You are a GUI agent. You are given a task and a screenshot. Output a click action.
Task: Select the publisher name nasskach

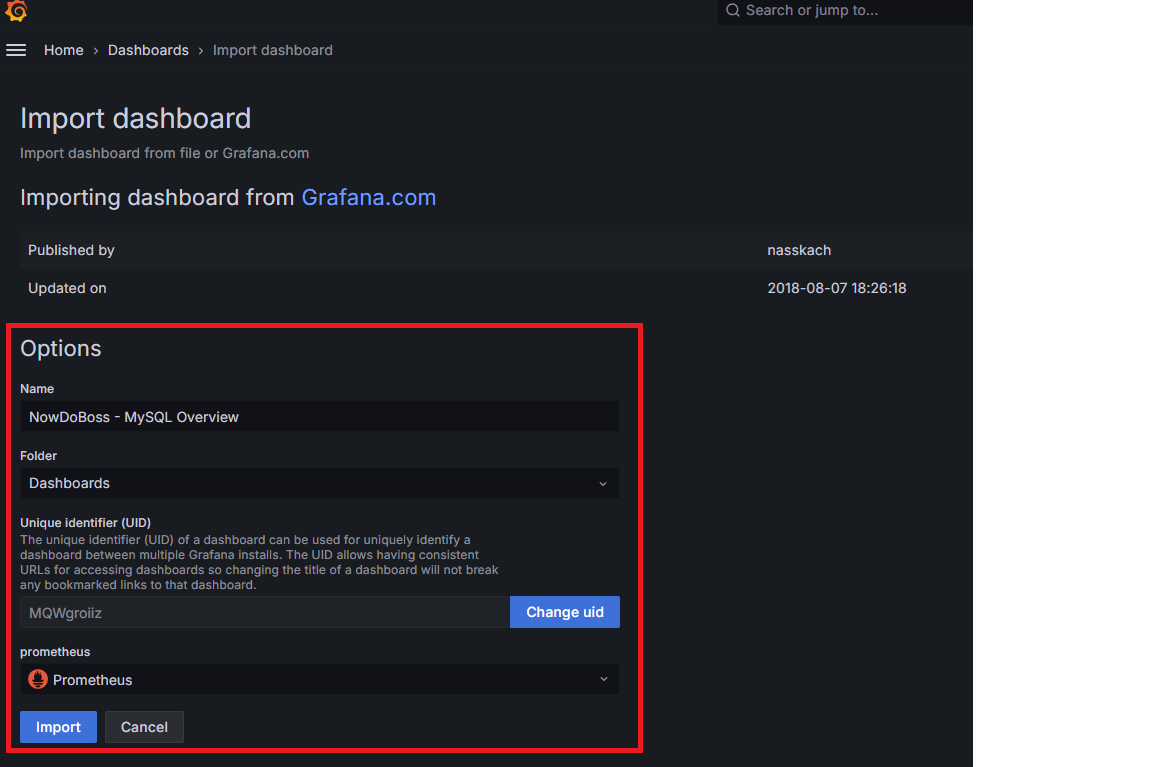pos(799,251)
